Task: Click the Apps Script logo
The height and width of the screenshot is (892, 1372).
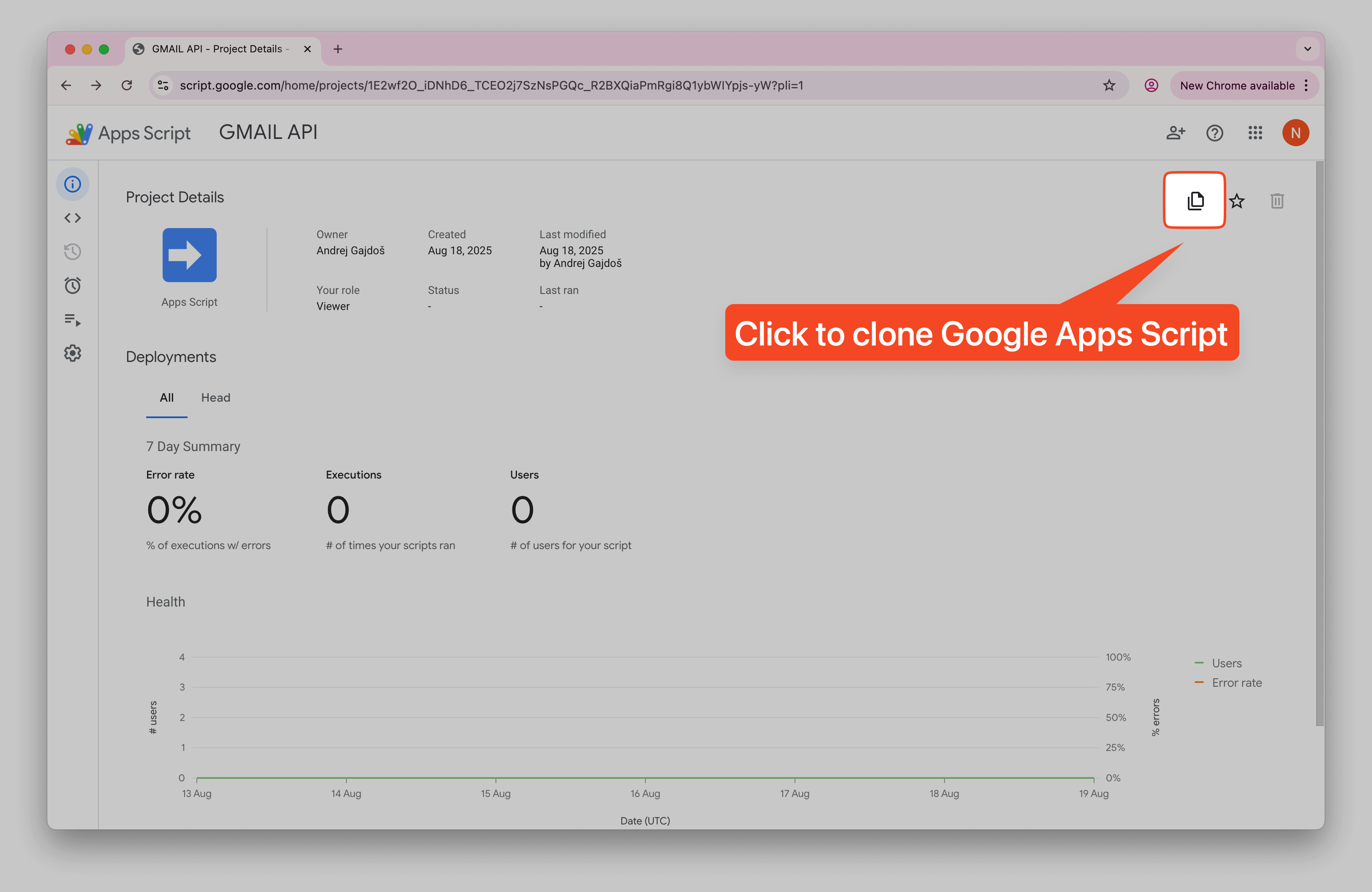Action: (128, 133)
